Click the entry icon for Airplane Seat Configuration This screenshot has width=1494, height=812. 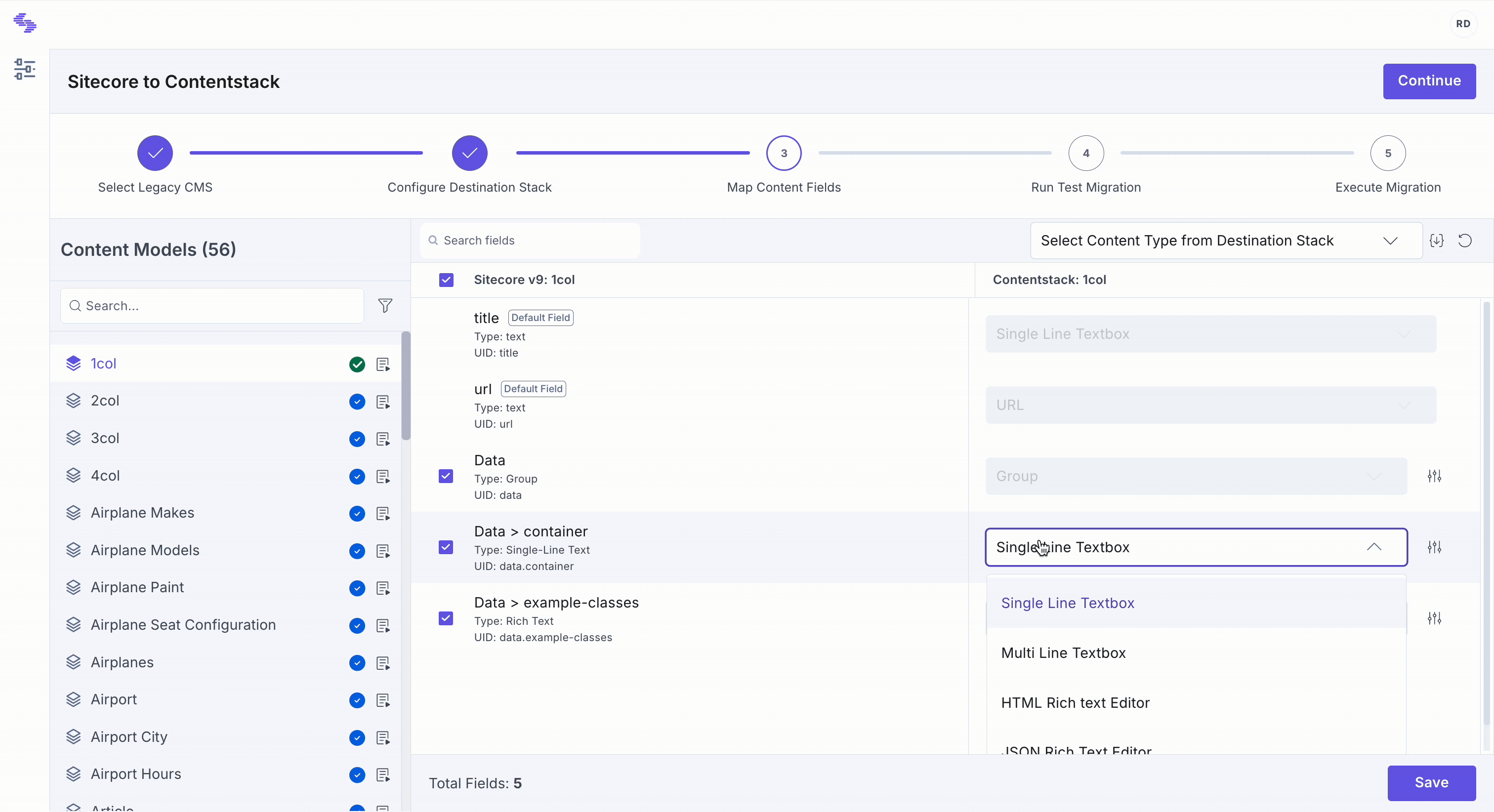tap(383, 625)
